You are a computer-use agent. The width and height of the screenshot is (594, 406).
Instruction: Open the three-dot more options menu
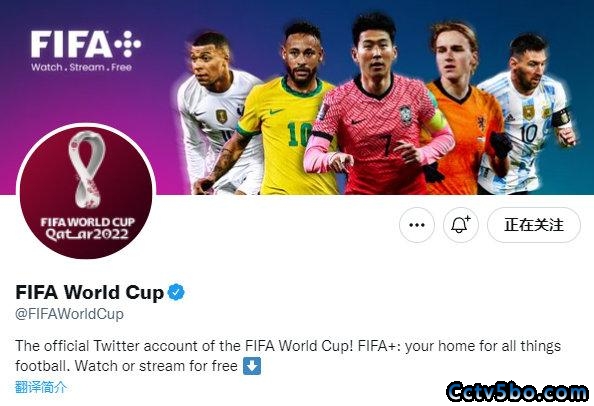[x=417, y=225]
